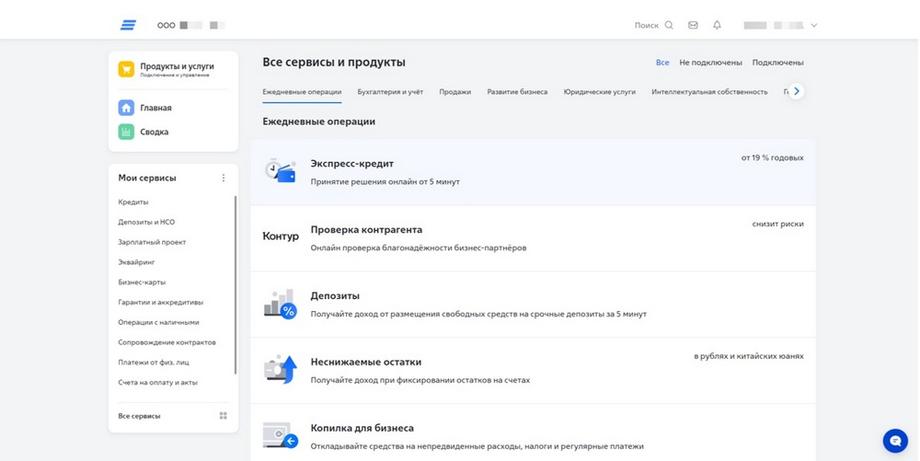Click the blue striped bank logo
920x461 pixels.
pyautogui.click(x=128, y=25)
